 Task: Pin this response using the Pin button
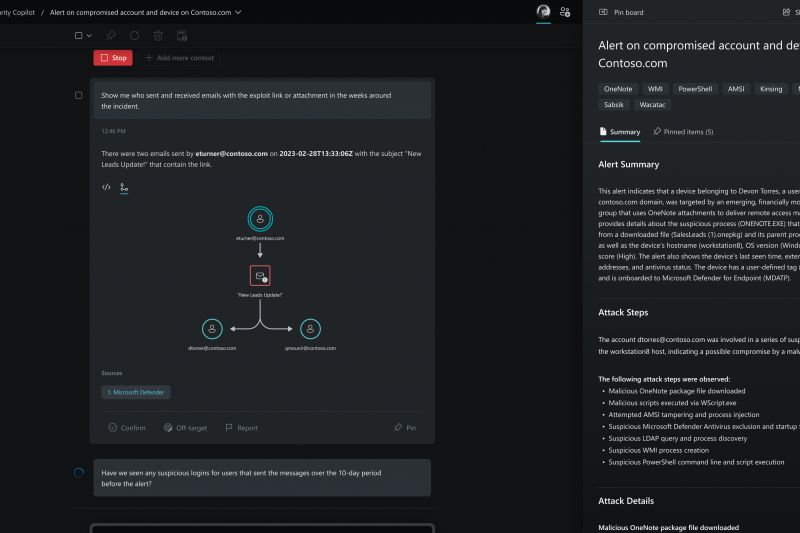click(405, 428)
